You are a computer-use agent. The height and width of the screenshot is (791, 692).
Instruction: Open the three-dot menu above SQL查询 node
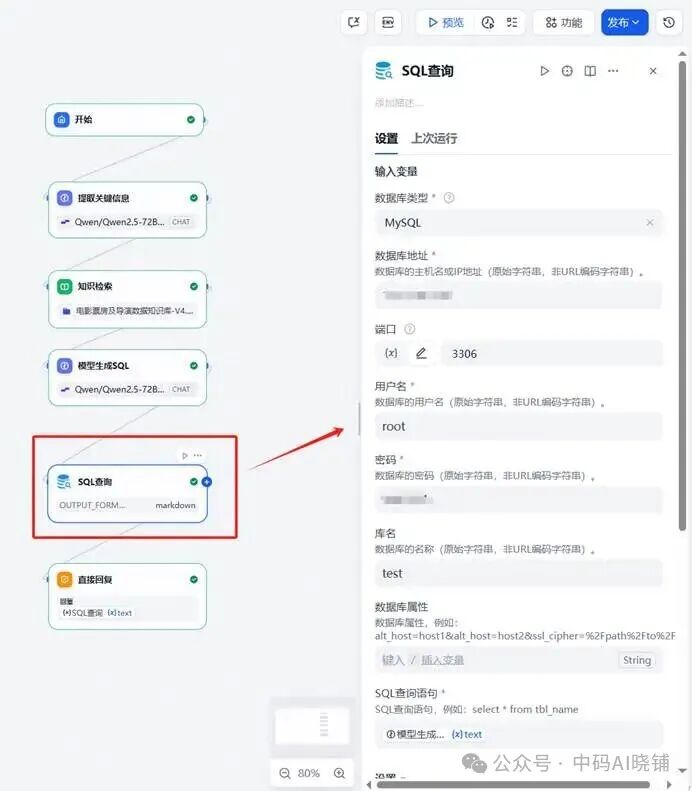(x=198, y=456)
